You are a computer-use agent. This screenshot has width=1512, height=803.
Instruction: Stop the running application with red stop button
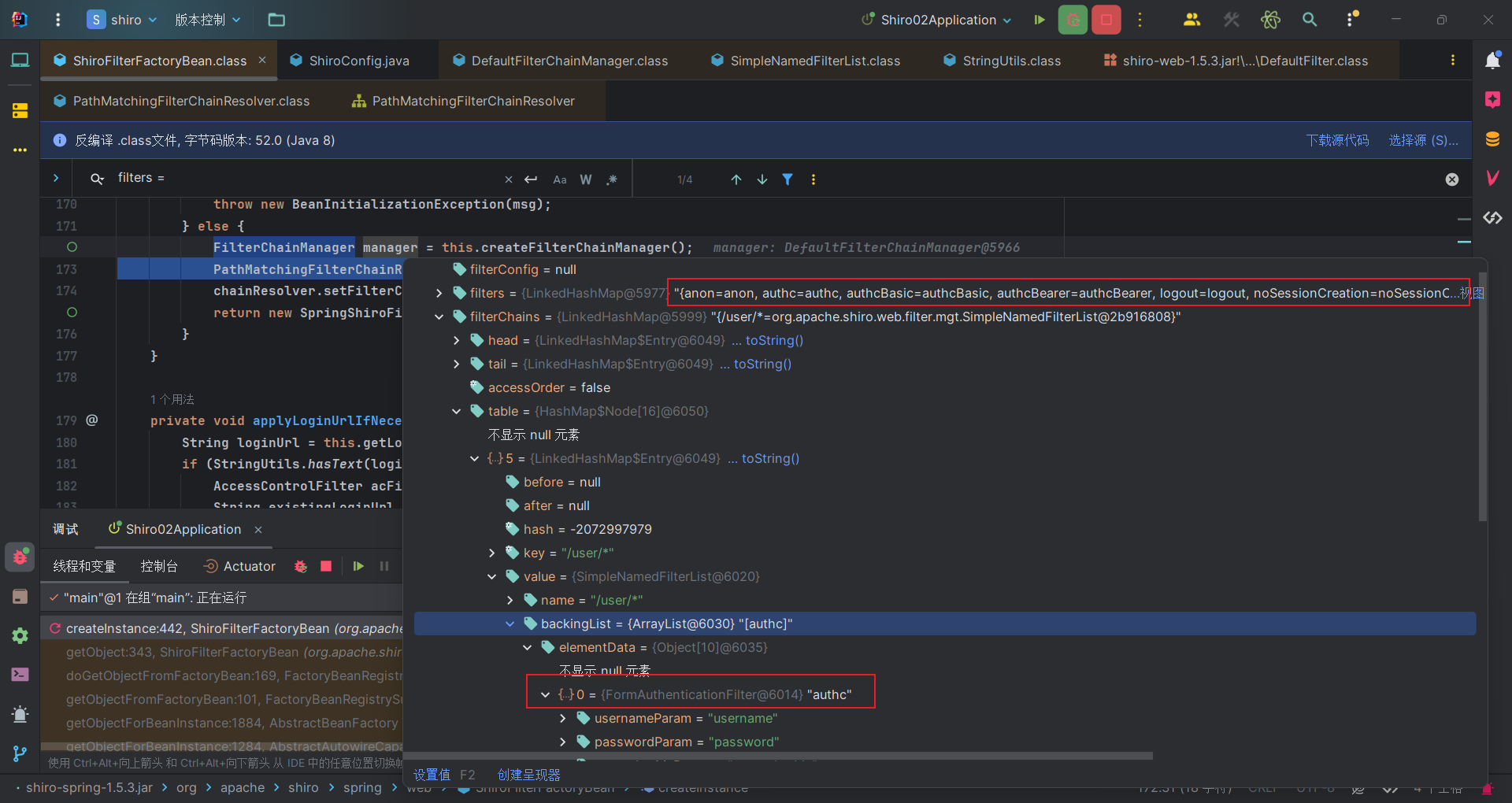pyautogui.click(x=1106, y=20)
